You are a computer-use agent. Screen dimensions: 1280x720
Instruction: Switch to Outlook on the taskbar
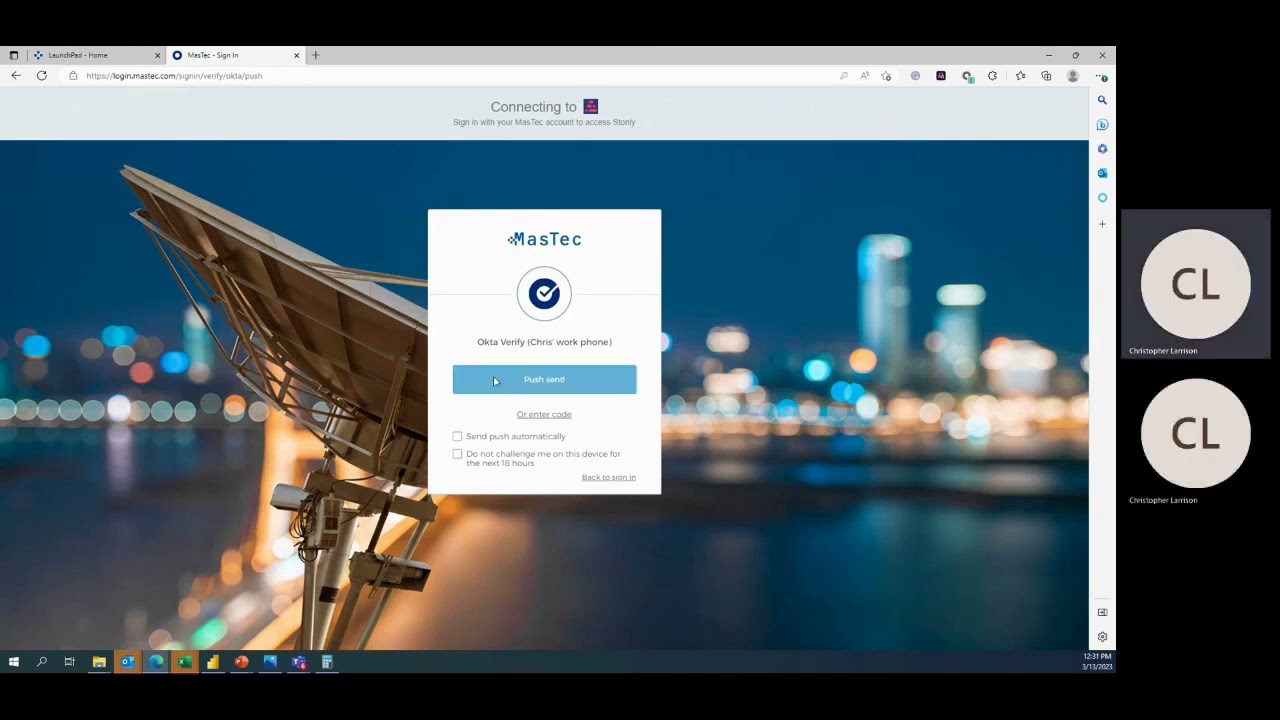(x=128, y=662)
